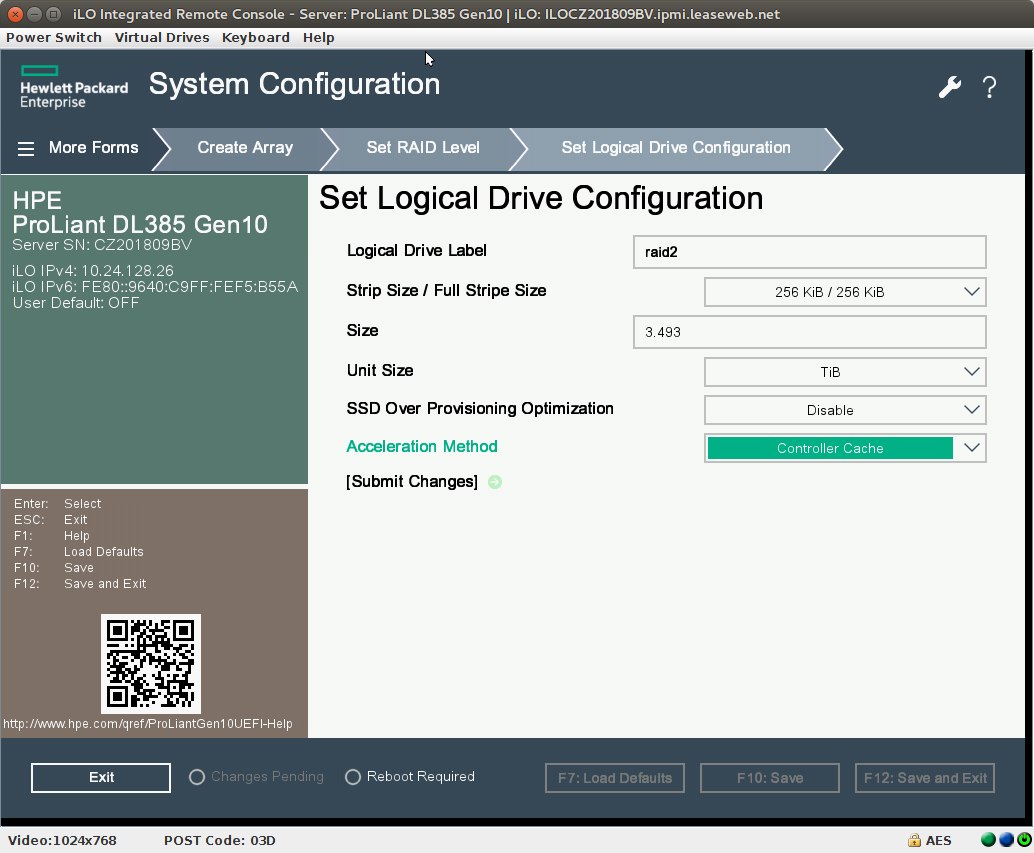Open the question mark help icon
This screenshot has height=853, width=1034.
click(989, 87)
